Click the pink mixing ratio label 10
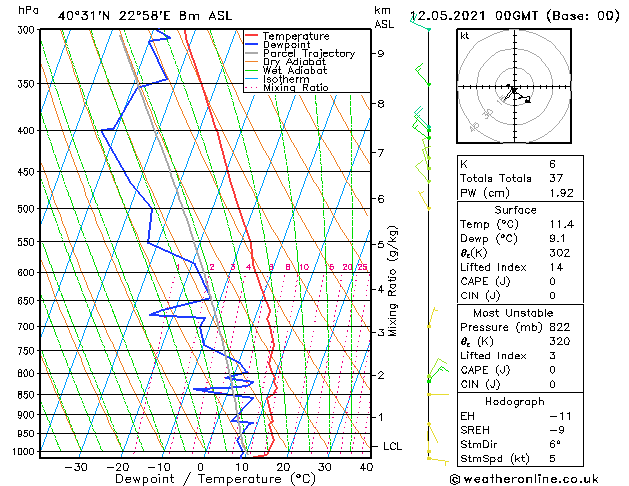The height and width of the screenshot is (486, 629). point(304,267)
